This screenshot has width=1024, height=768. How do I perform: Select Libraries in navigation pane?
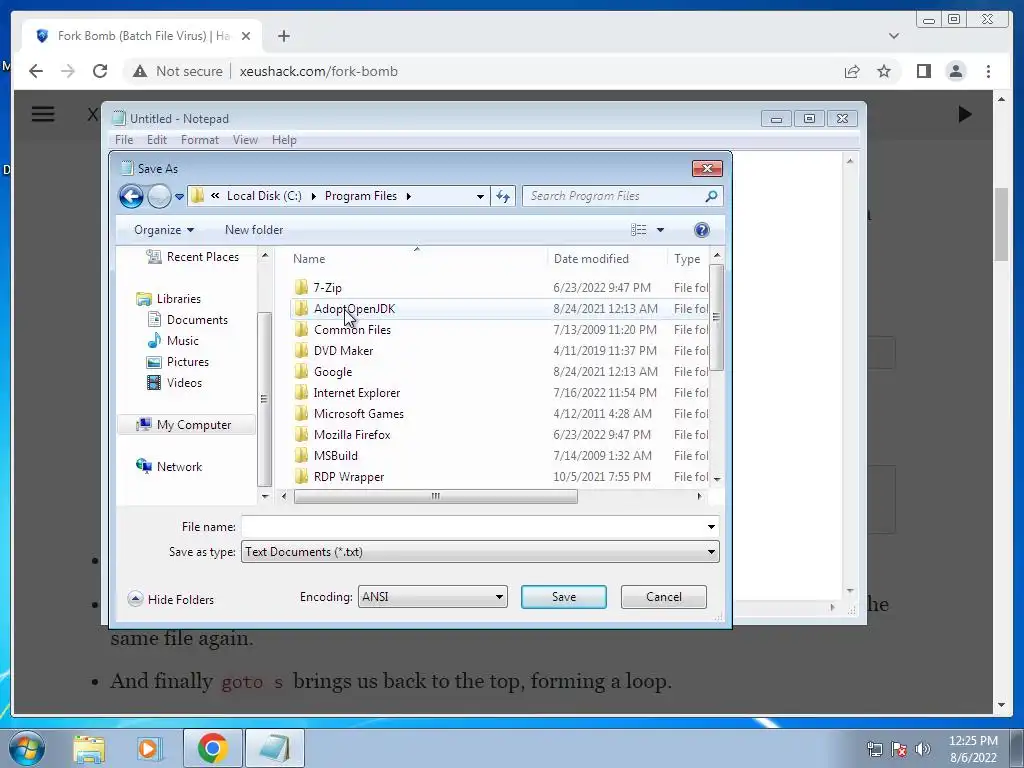tap(178, 298)
